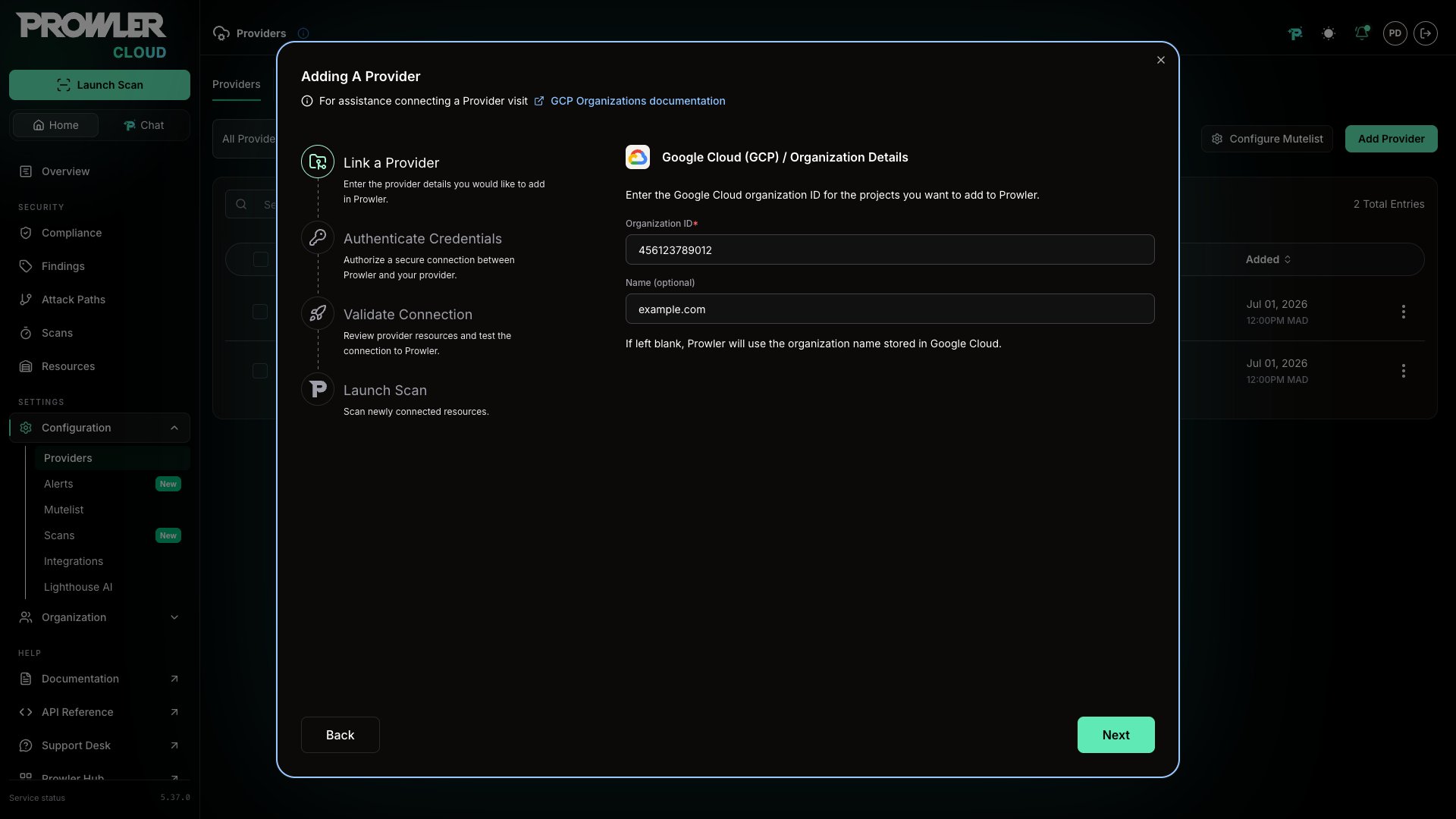This screenshot has height=819, width=1456.
Task: Launch a scan from the sidebar button
Action: (x=99, y=85)
